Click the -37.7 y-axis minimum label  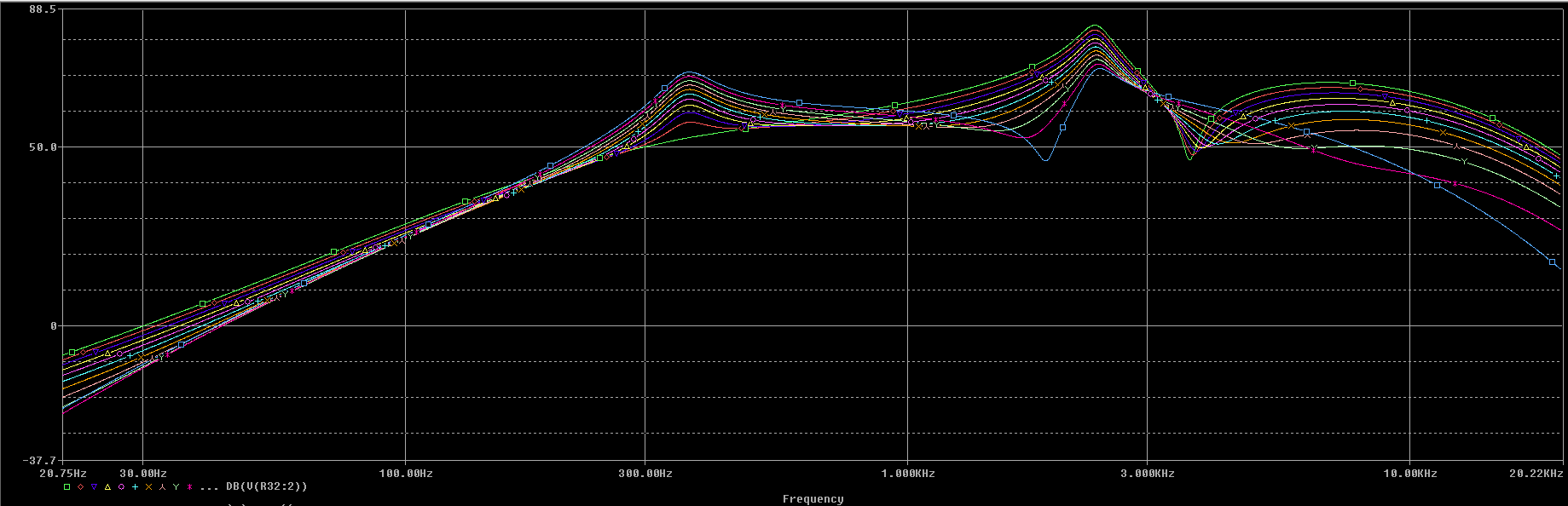(40, 460)
